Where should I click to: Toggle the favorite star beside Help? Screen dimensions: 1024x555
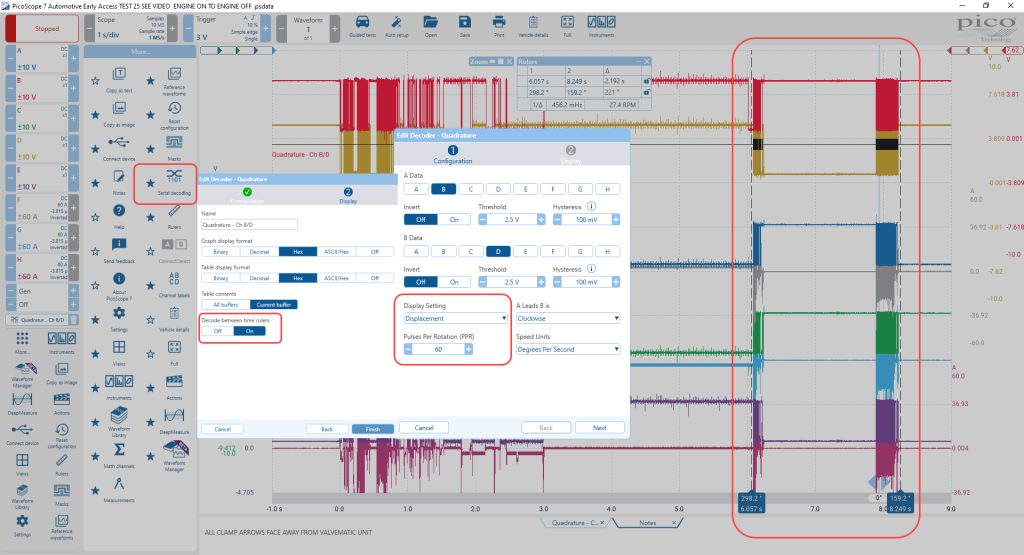click(x=95, y=217)
